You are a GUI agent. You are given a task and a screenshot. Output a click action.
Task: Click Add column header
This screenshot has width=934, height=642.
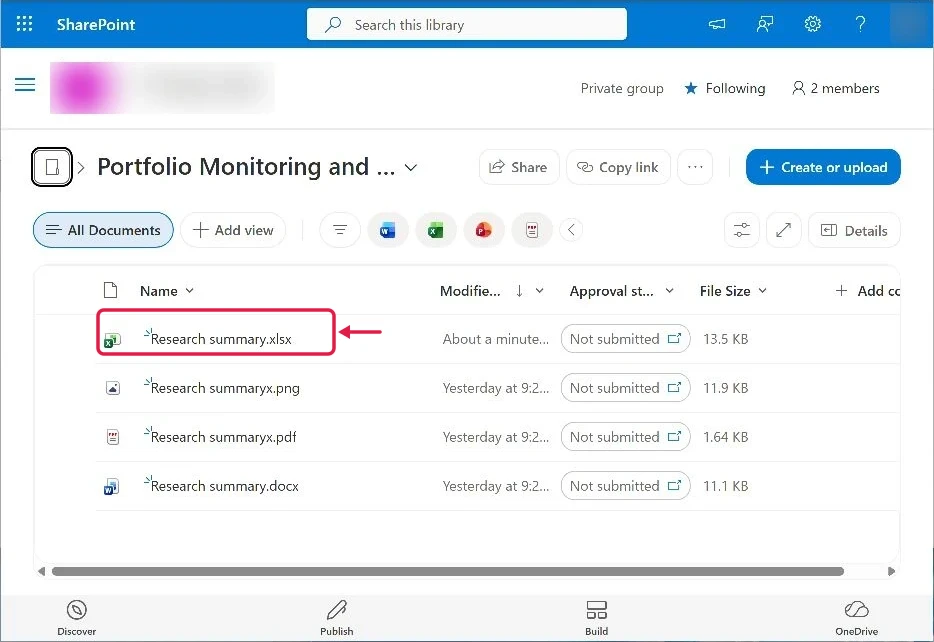pyautogui.click(x=867, y=291)
